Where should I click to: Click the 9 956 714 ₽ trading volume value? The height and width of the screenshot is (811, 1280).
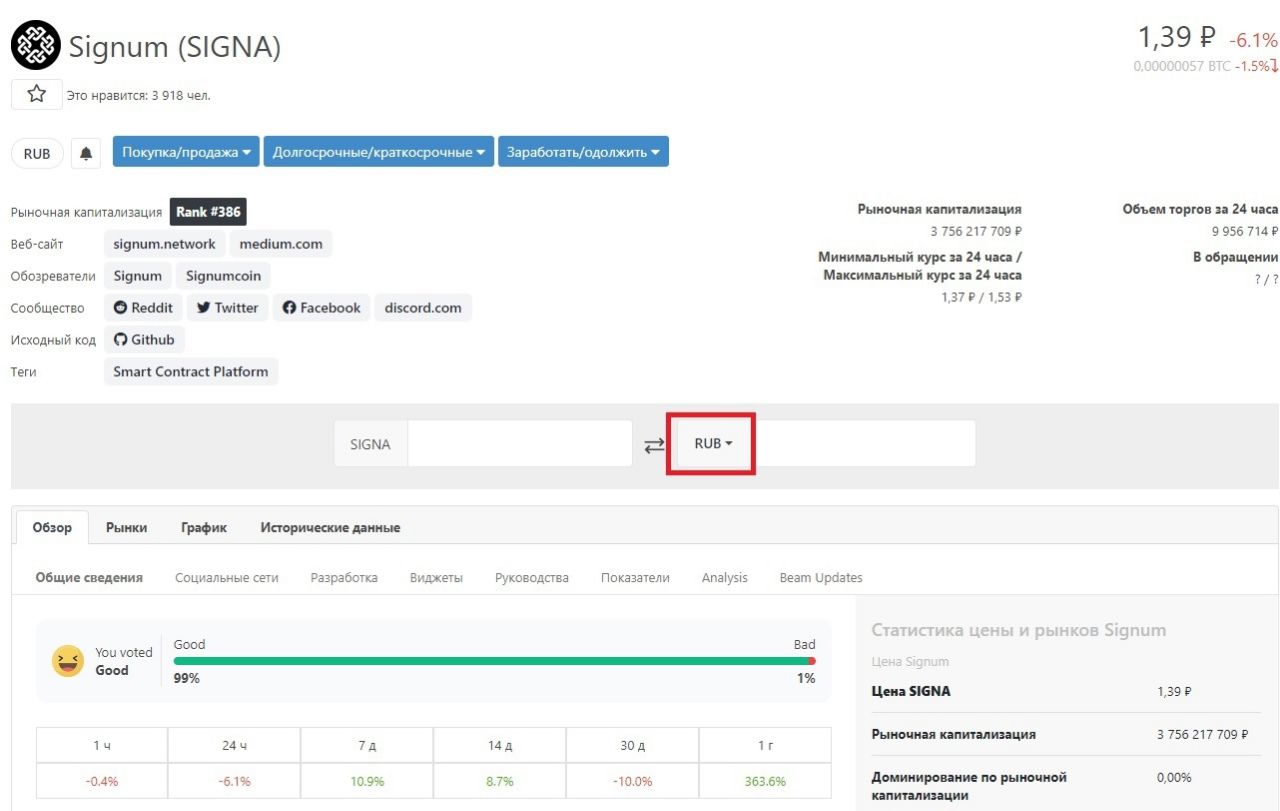click(1244, 231)
